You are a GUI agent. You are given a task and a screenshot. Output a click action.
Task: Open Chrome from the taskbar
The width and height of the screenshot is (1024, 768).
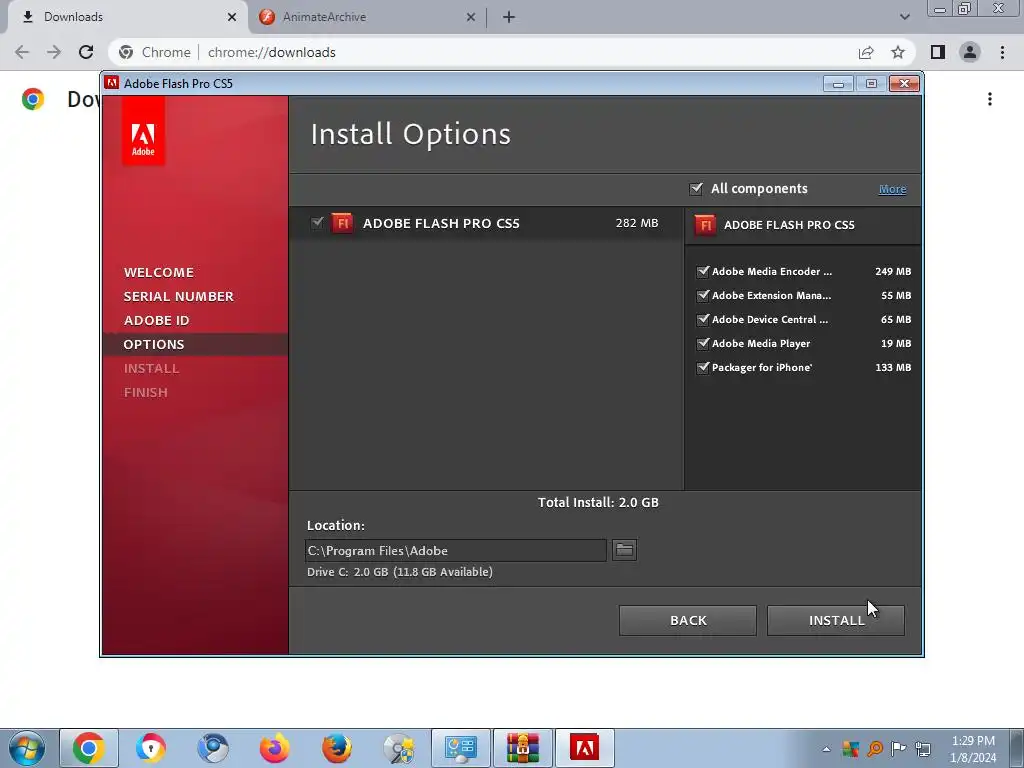89,748
